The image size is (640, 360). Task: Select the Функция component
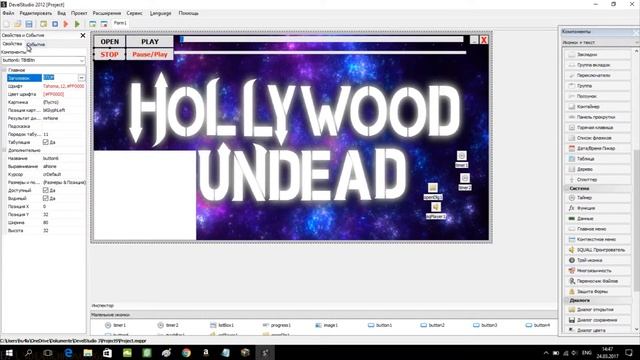[598, 208]
